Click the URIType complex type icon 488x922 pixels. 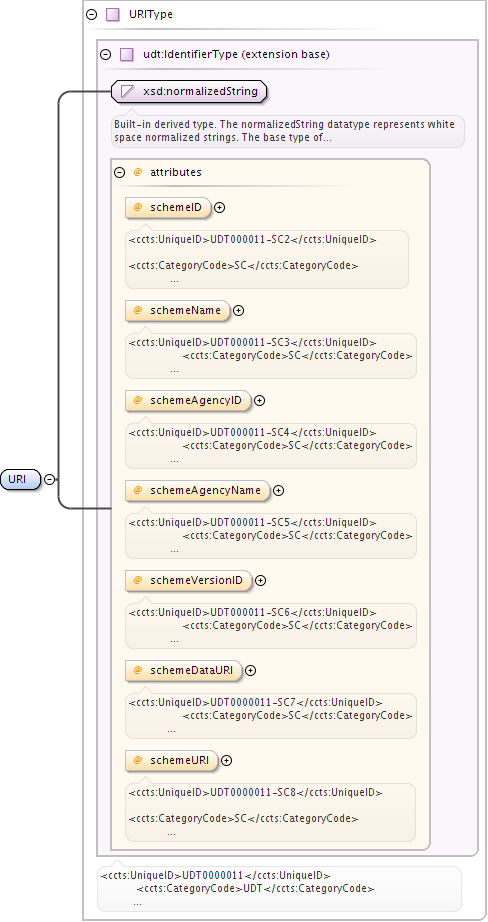[112, 15]
